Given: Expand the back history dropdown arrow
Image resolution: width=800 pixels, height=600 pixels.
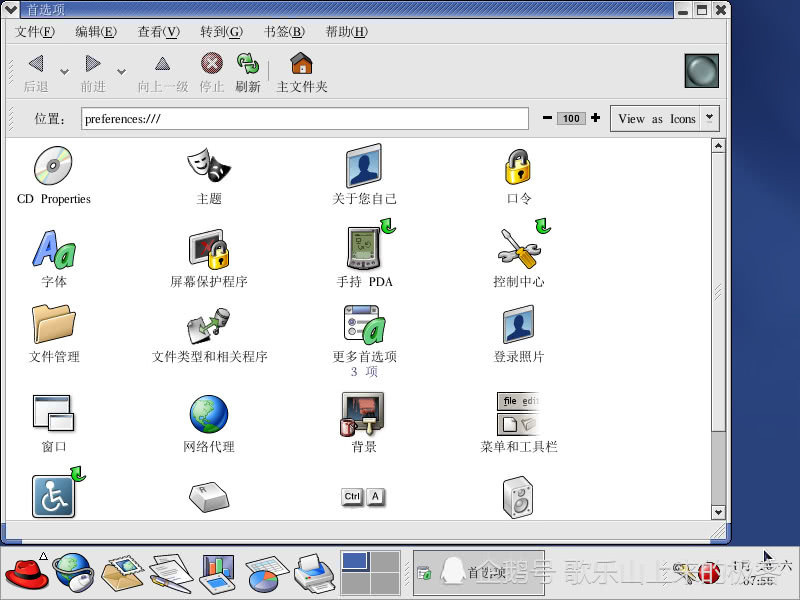Looking at the screenshot, I should tap(64, 71).
